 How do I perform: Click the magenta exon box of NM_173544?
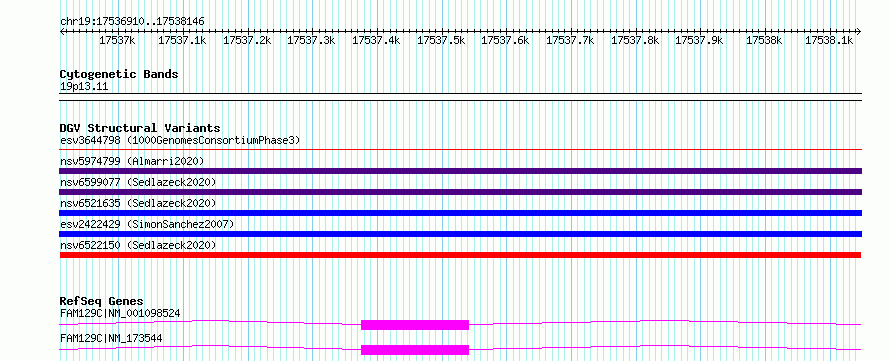click(x=415, y=350)
